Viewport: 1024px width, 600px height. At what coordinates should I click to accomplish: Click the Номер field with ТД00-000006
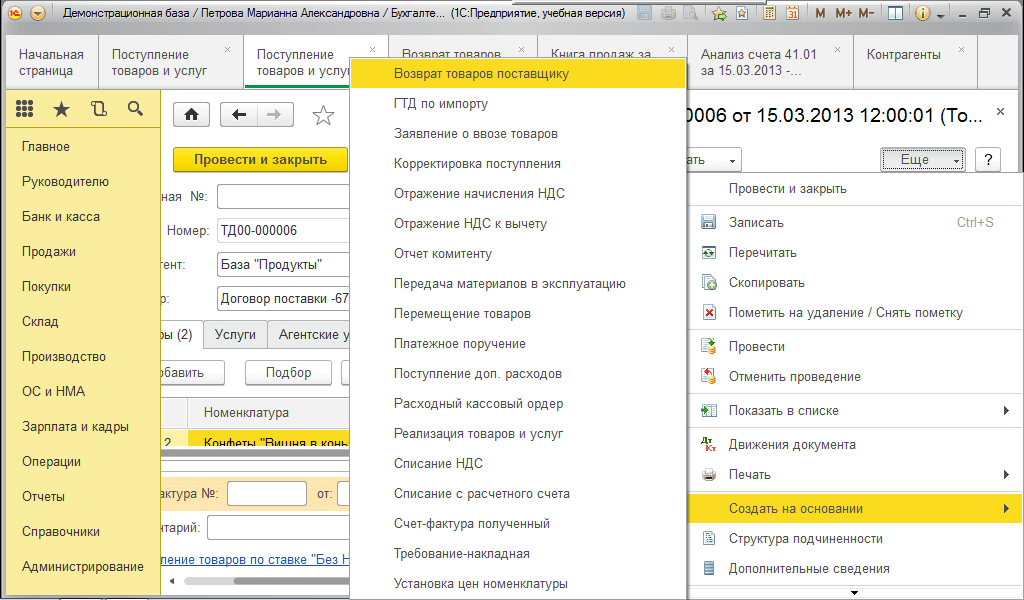[x=280, y=231]
